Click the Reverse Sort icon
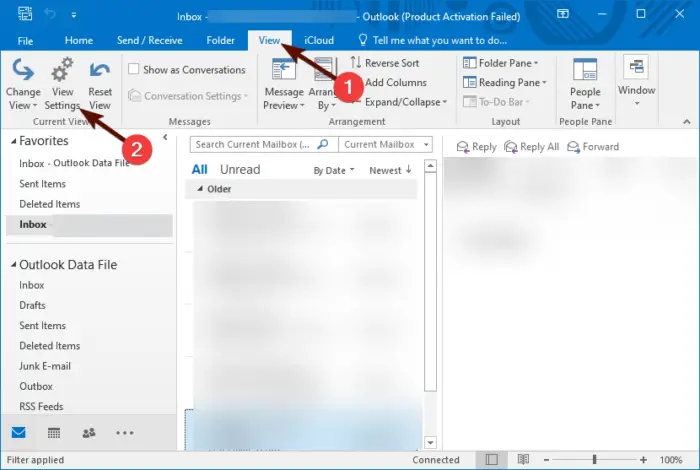The image size is (700, 470). point(356,62)
